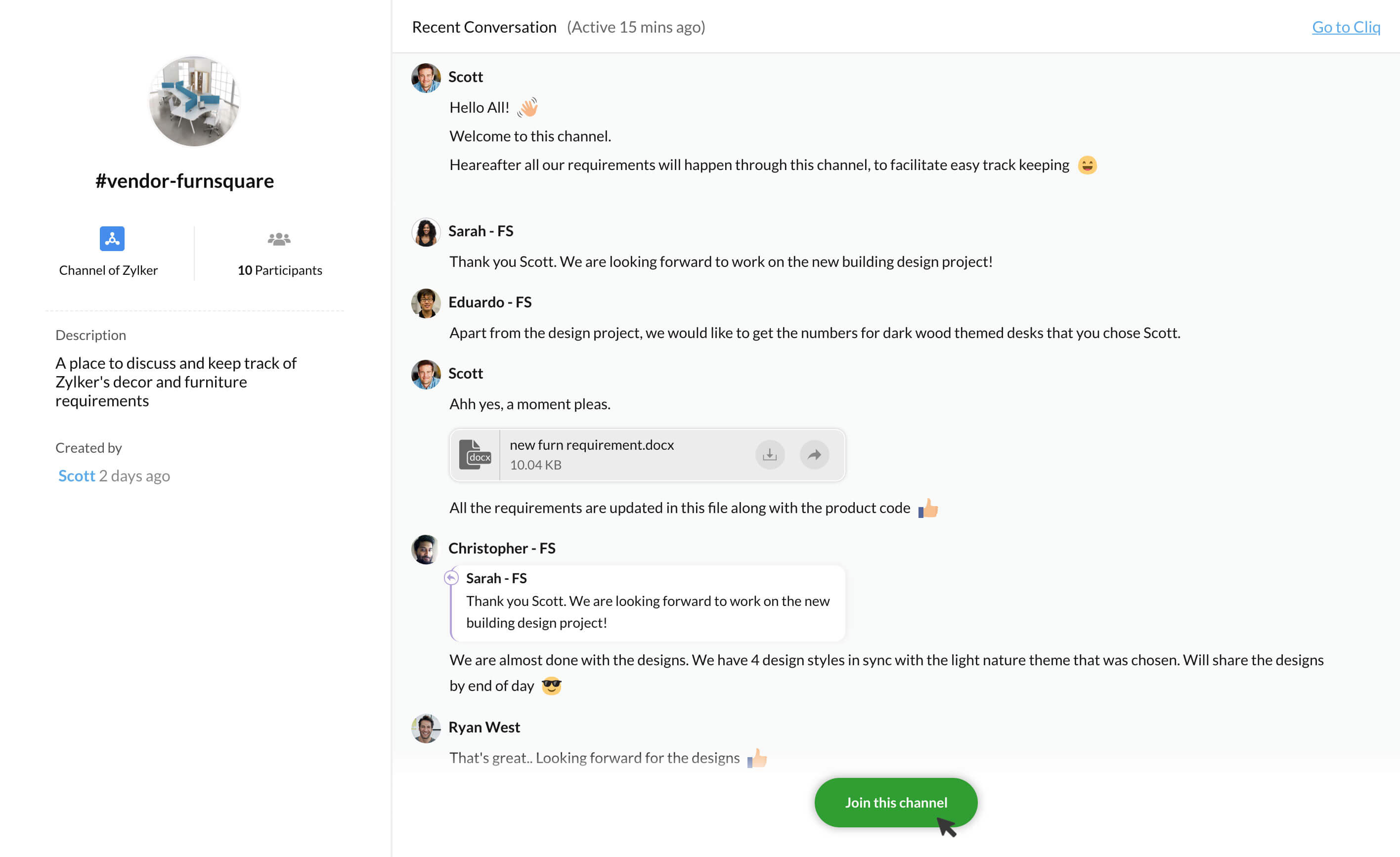Click Christopher - FS profile avatar
This screenshot has width=1400, height=857.
426,549
